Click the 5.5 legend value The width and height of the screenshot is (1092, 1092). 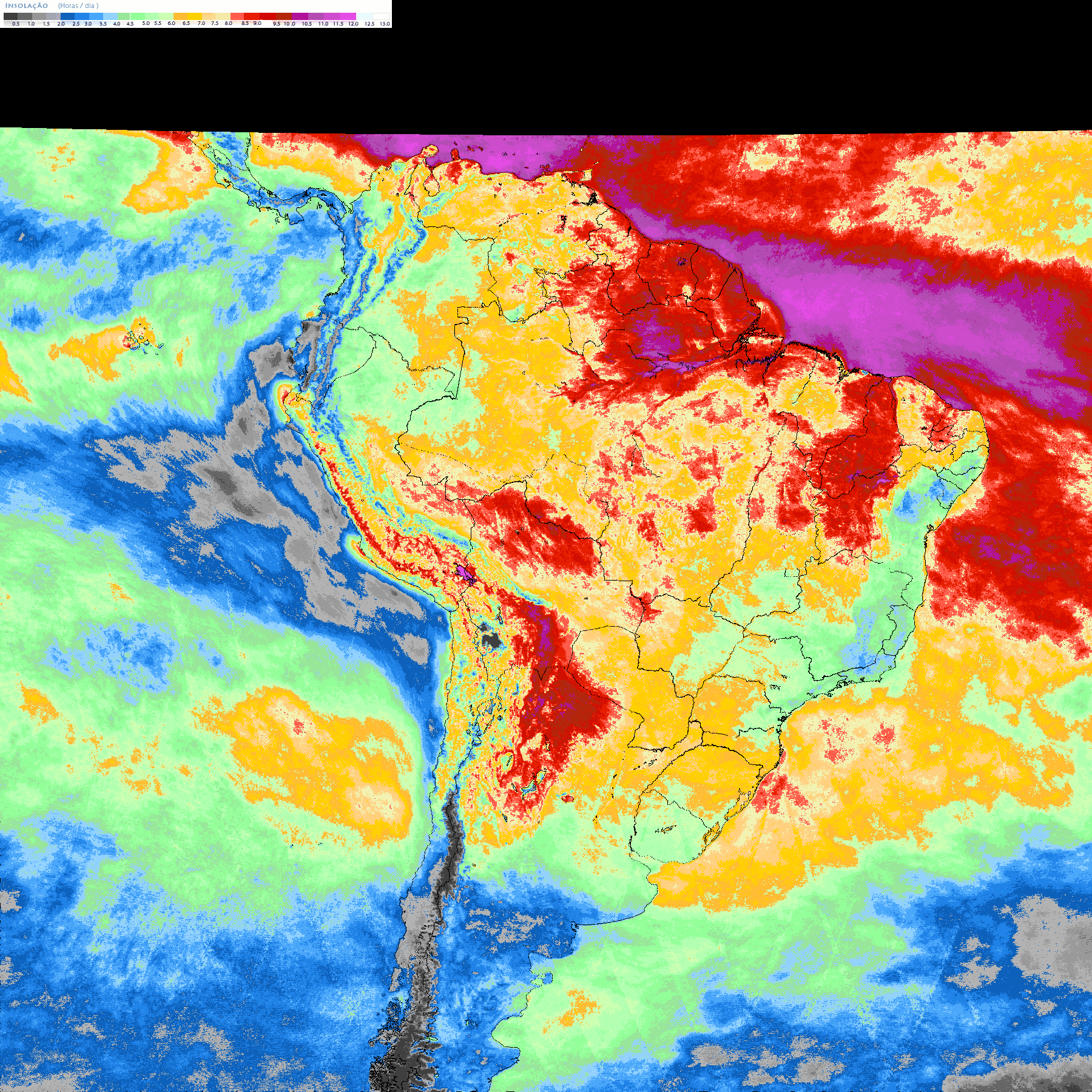158,23
